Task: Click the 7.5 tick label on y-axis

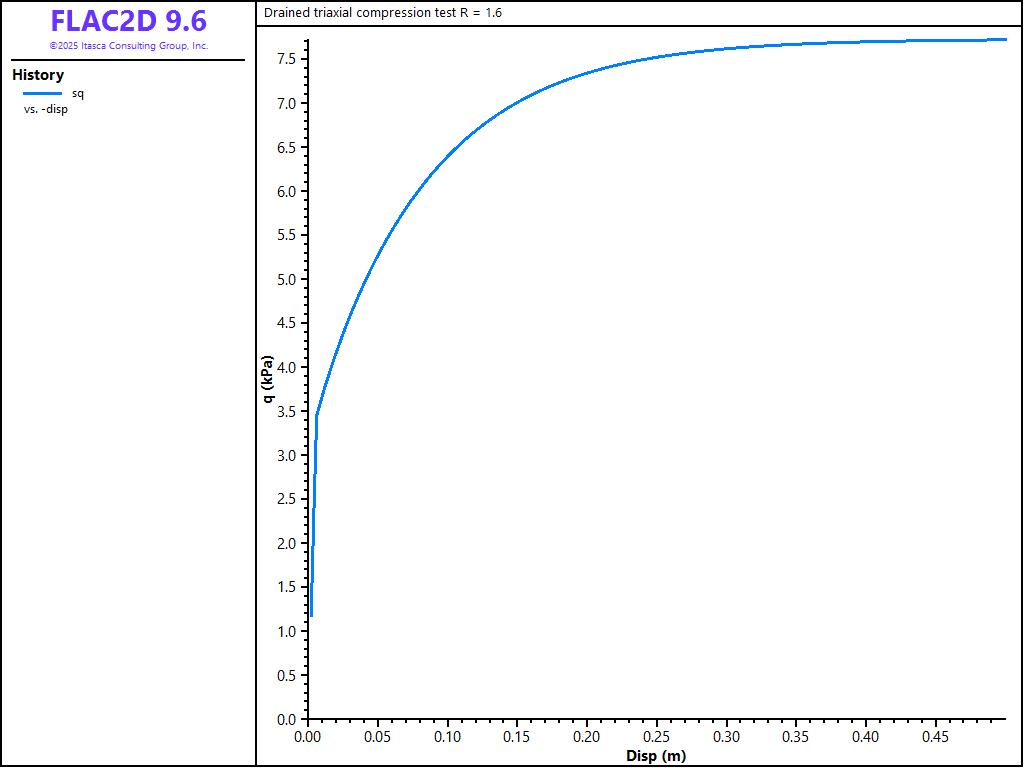Action: pyautogui.click(x=286, y=60)
